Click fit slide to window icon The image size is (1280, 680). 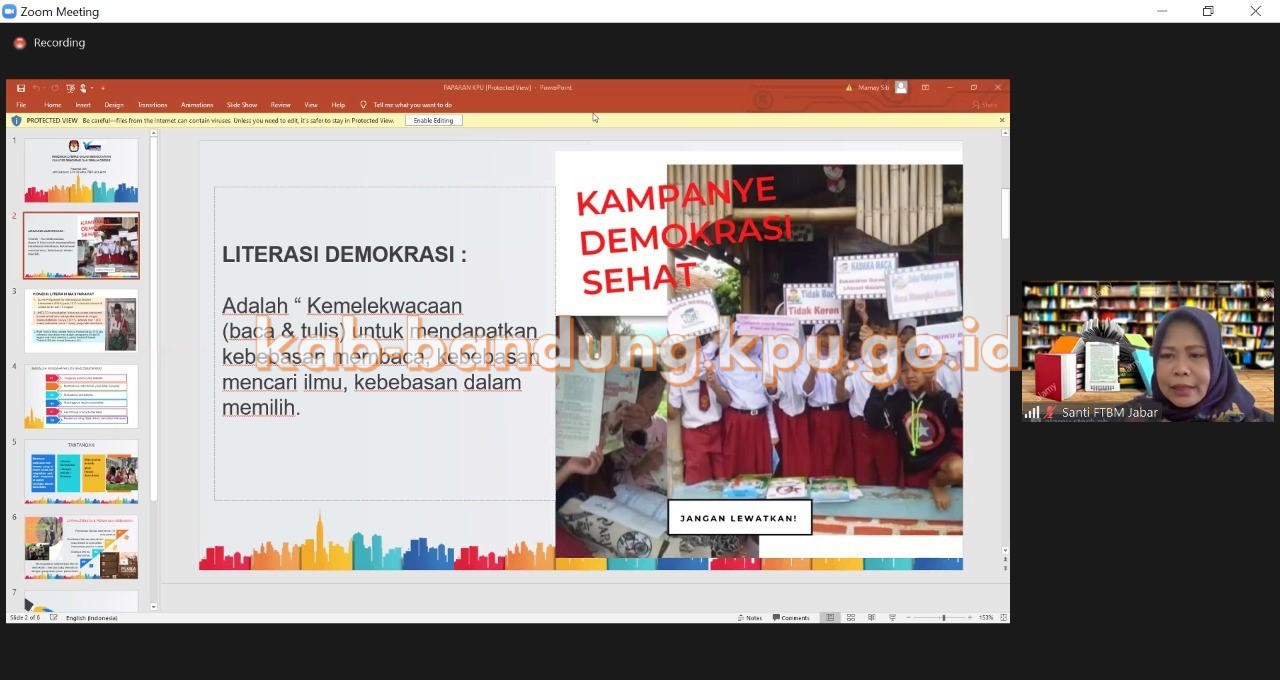coord(1001,618)
